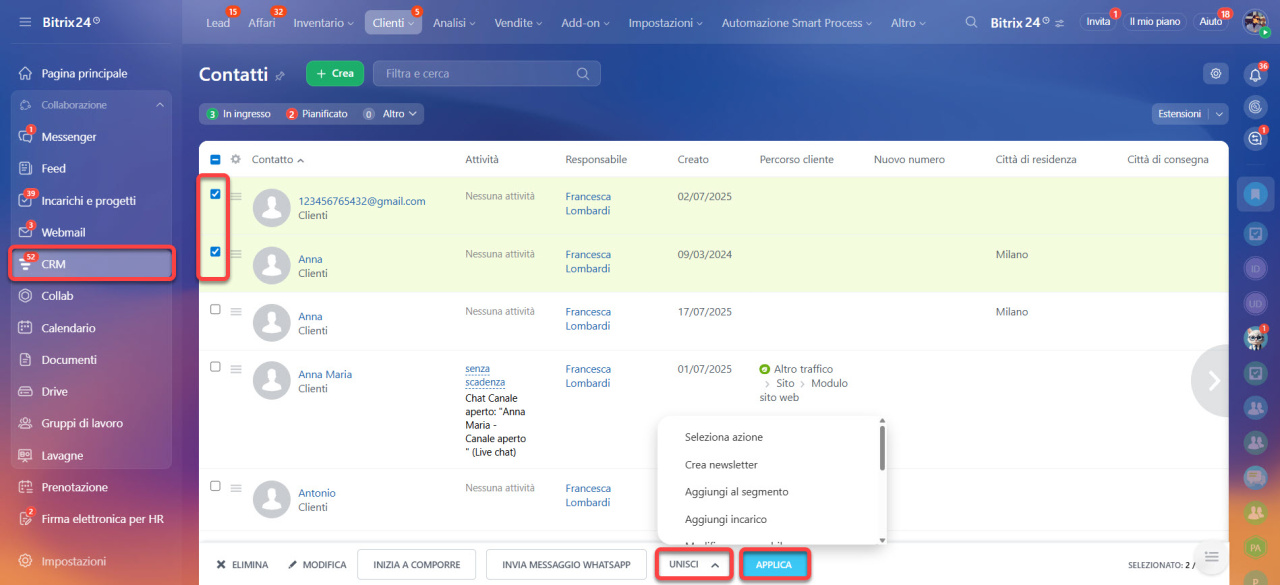Open notifications bell icon
Image resolution: width=1280 pixels, height=585 pixels.
(x=1256, y=75)
